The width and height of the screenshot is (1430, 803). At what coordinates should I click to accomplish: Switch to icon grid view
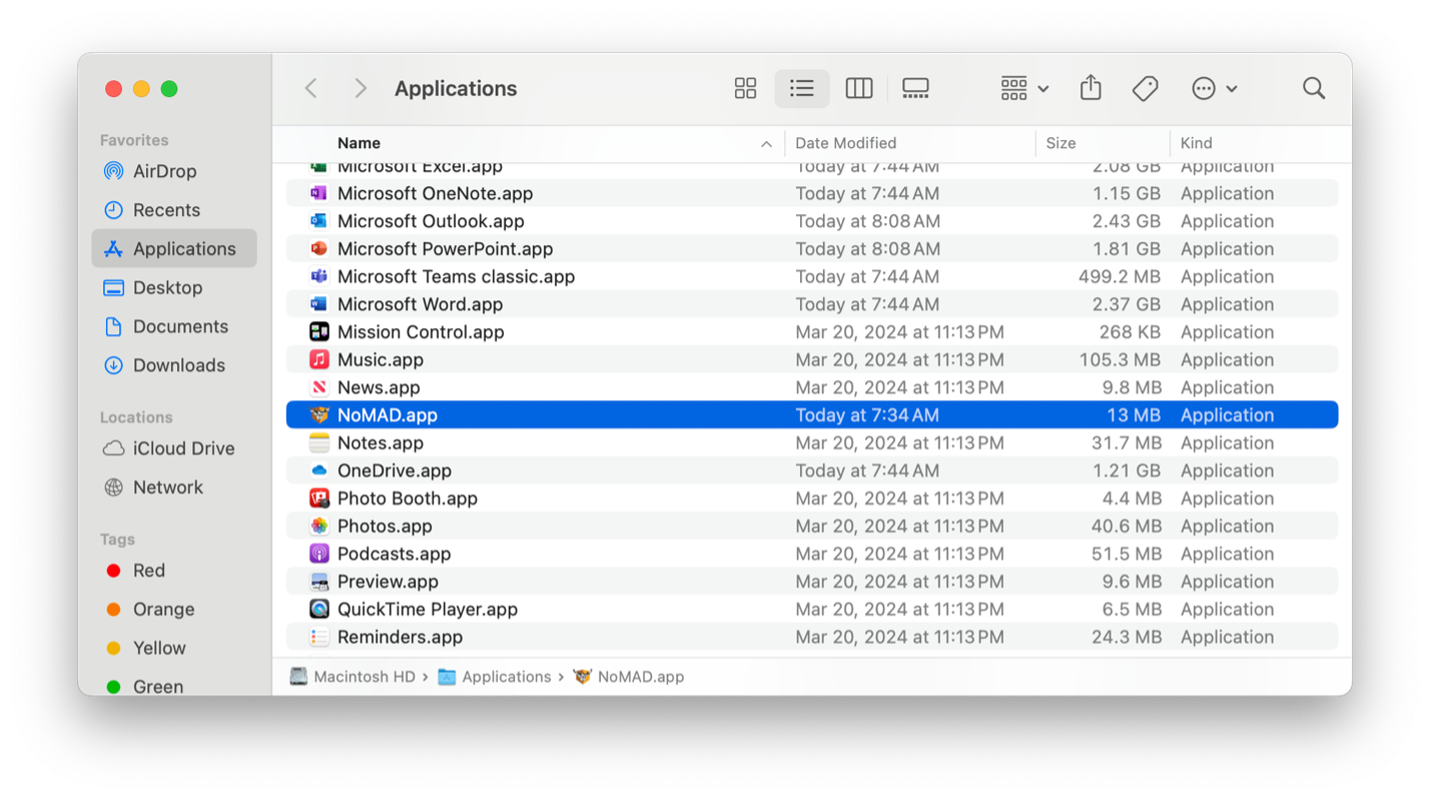[x=745, y=89]
